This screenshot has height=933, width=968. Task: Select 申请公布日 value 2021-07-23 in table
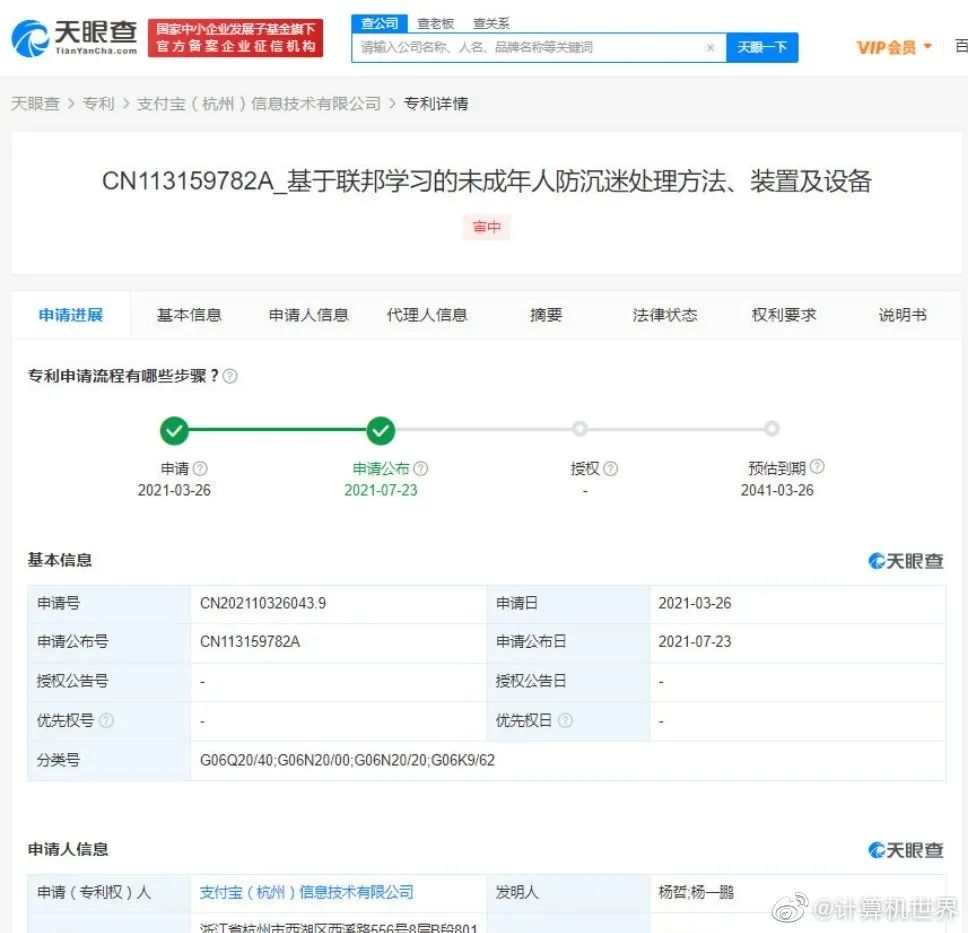click(x=695, y=642)
